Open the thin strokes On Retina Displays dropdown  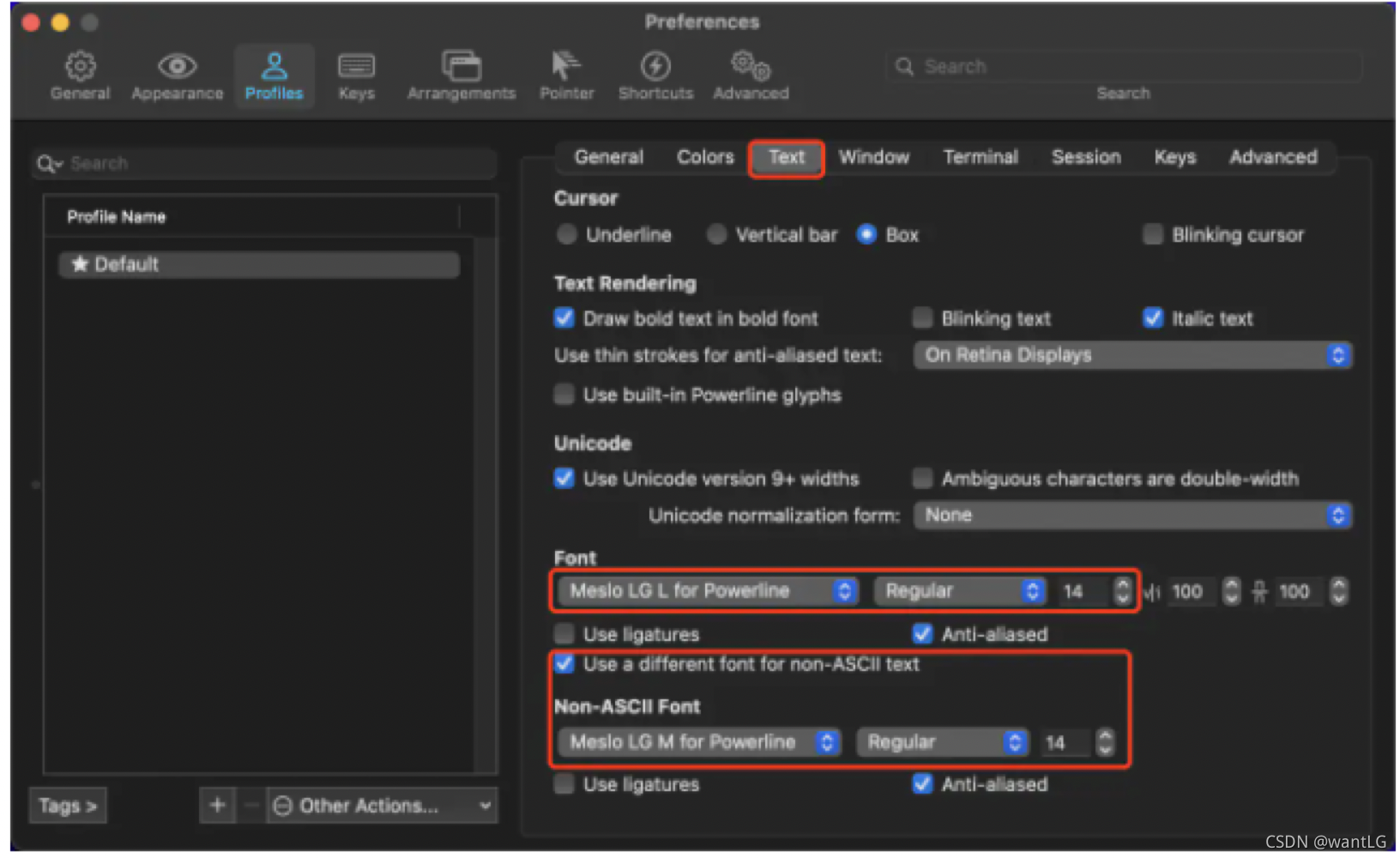(x=1132, y=354)
